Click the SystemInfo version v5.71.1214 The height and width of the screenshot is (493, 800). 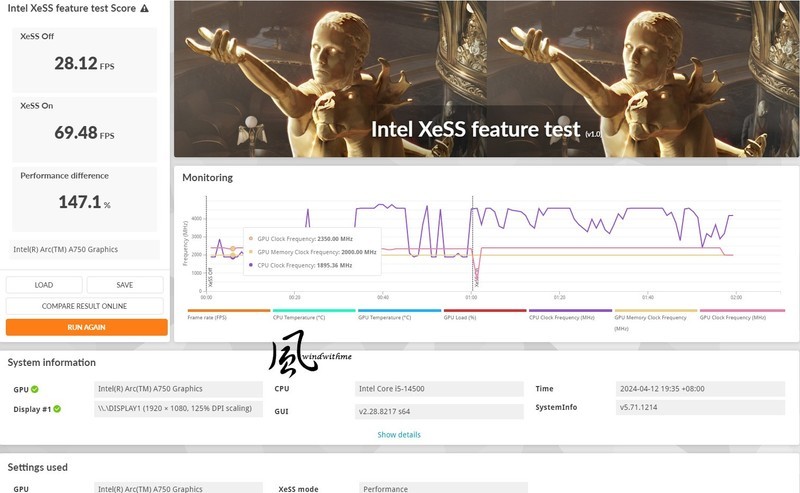pyautogui.click(x=700, y=407)
